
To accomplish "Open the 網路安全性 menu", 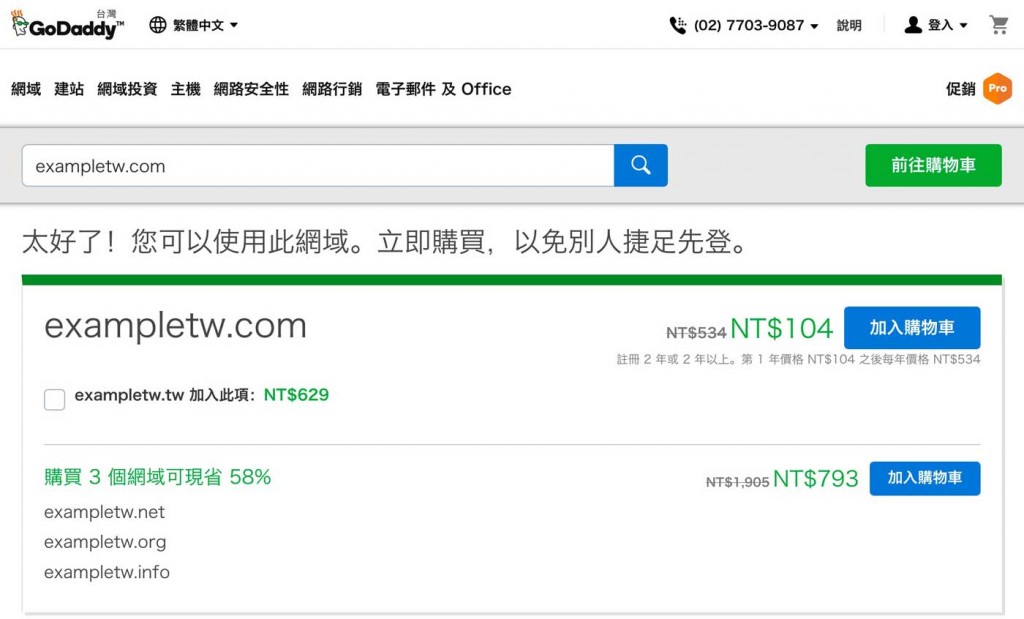I will coord(251,89).
